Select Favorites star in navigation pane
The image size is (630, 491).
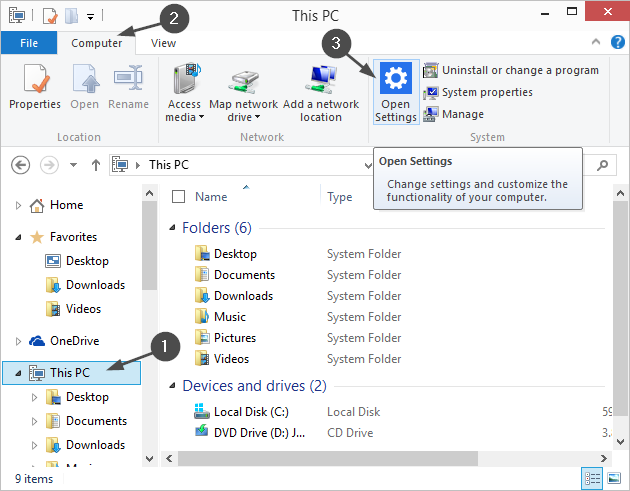(x=37, y=237)
